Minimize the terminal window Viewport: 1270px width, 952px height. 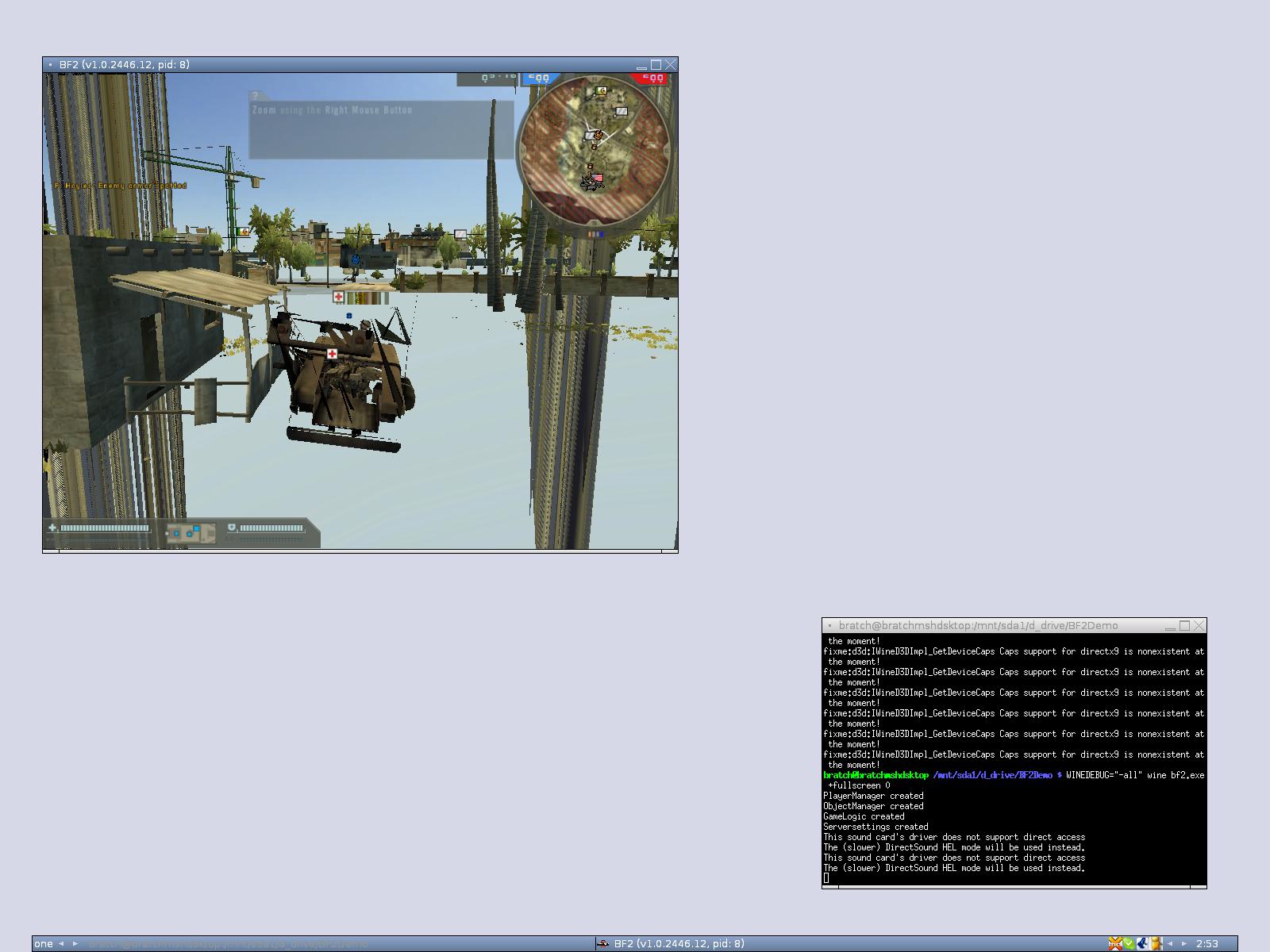pos(1170,626)
